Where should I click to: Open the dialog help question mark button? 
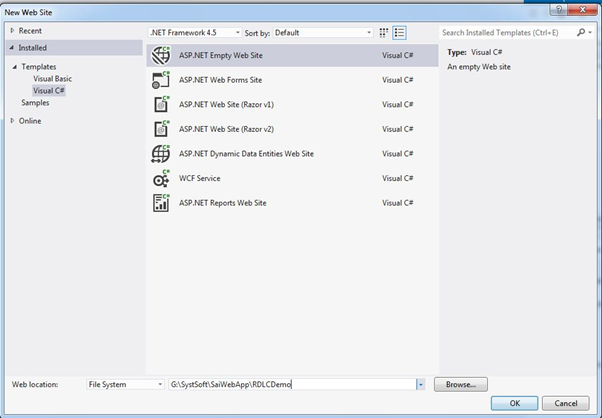[559, 10]
